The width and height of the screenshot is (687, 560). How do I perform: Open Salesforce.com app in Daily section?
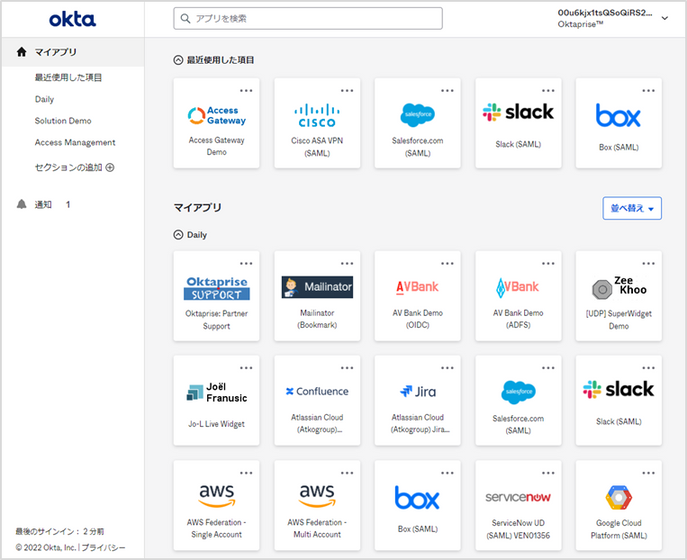tap(518, 401)
